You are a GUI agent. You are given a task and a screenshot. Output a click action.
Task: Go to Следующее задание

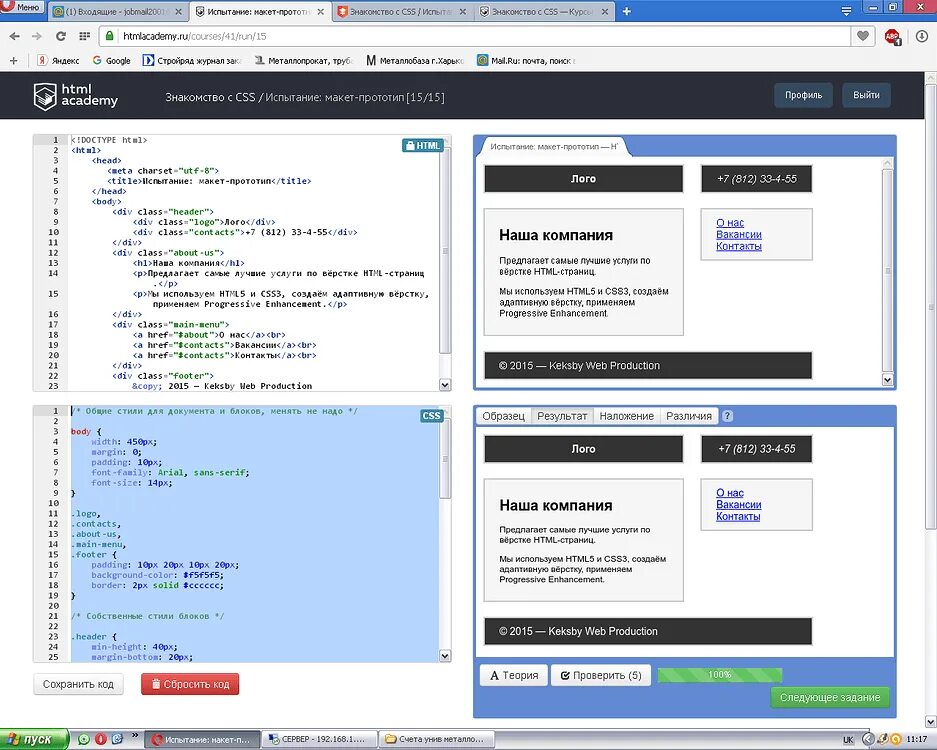coord(829,697)
